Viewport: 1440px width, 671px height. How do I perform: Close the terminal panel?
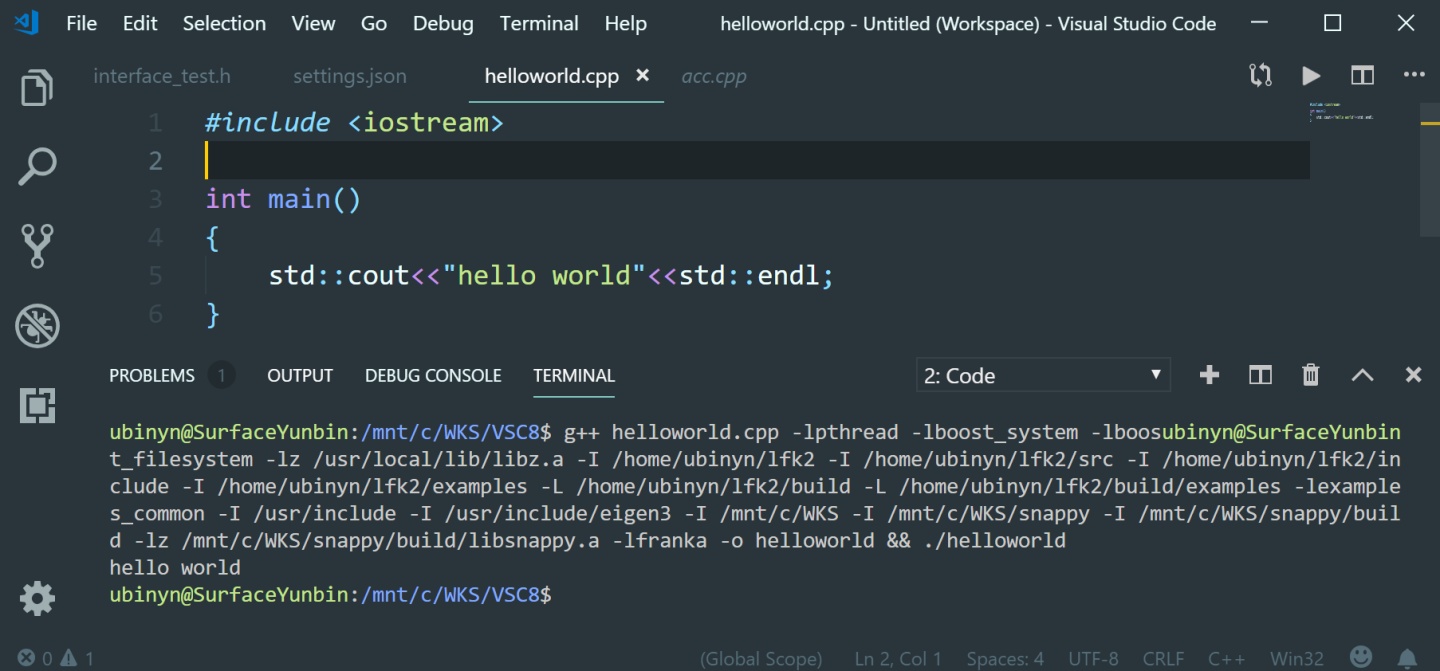(1413, 375)
